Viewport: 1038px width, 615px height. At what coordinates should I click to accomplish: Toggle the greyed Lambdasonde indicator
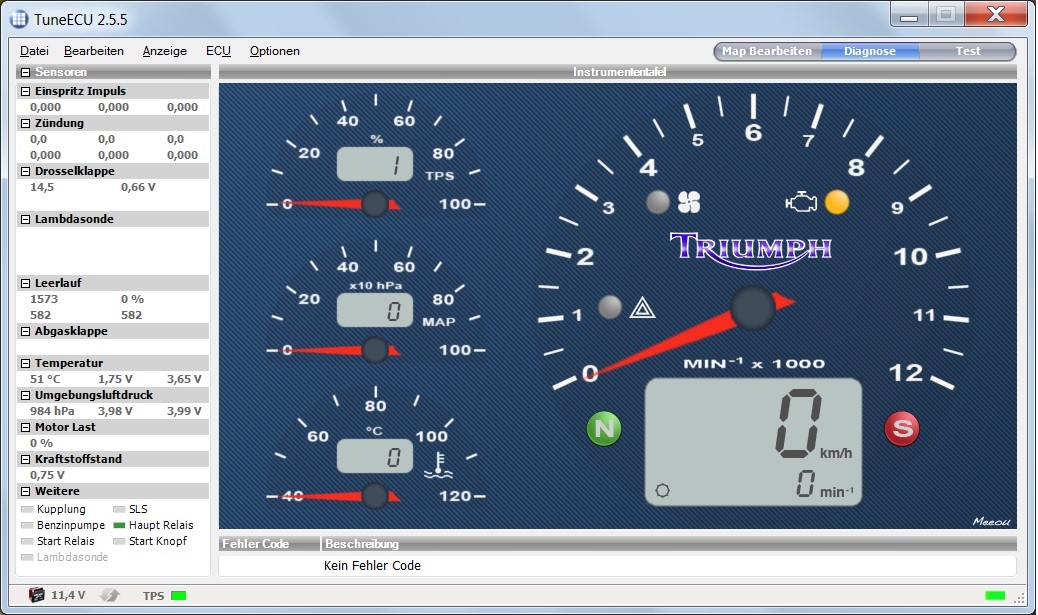[x=27, y=557]
